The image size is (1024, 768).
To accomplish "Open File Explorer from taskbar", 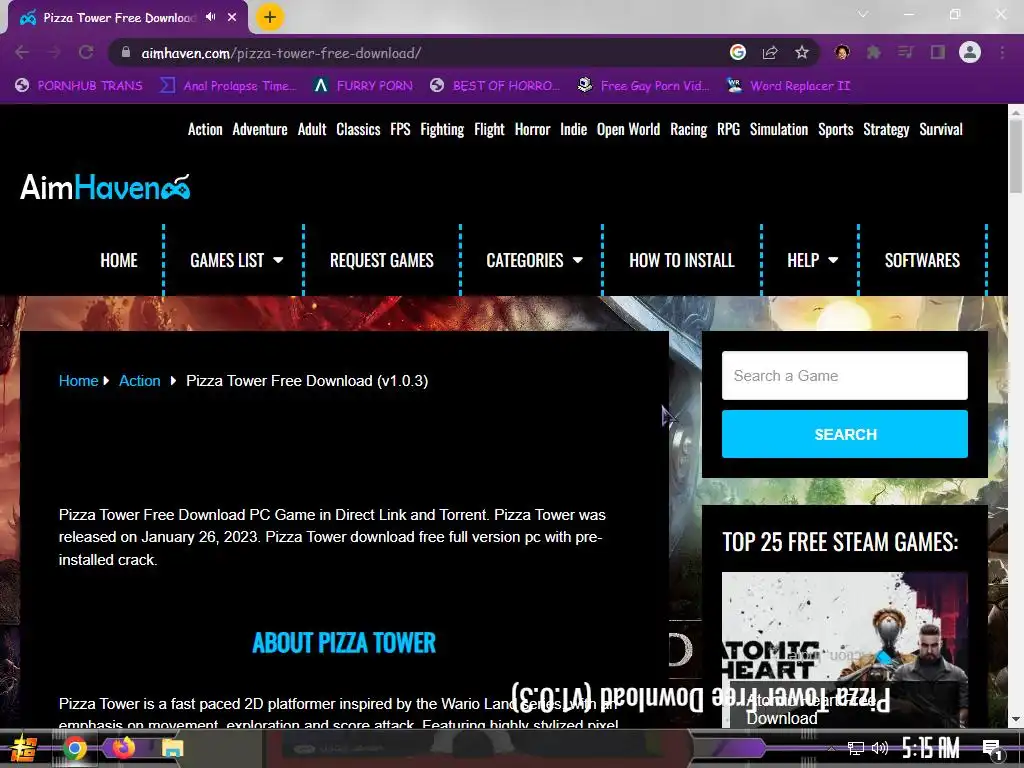I will point(173,748).
